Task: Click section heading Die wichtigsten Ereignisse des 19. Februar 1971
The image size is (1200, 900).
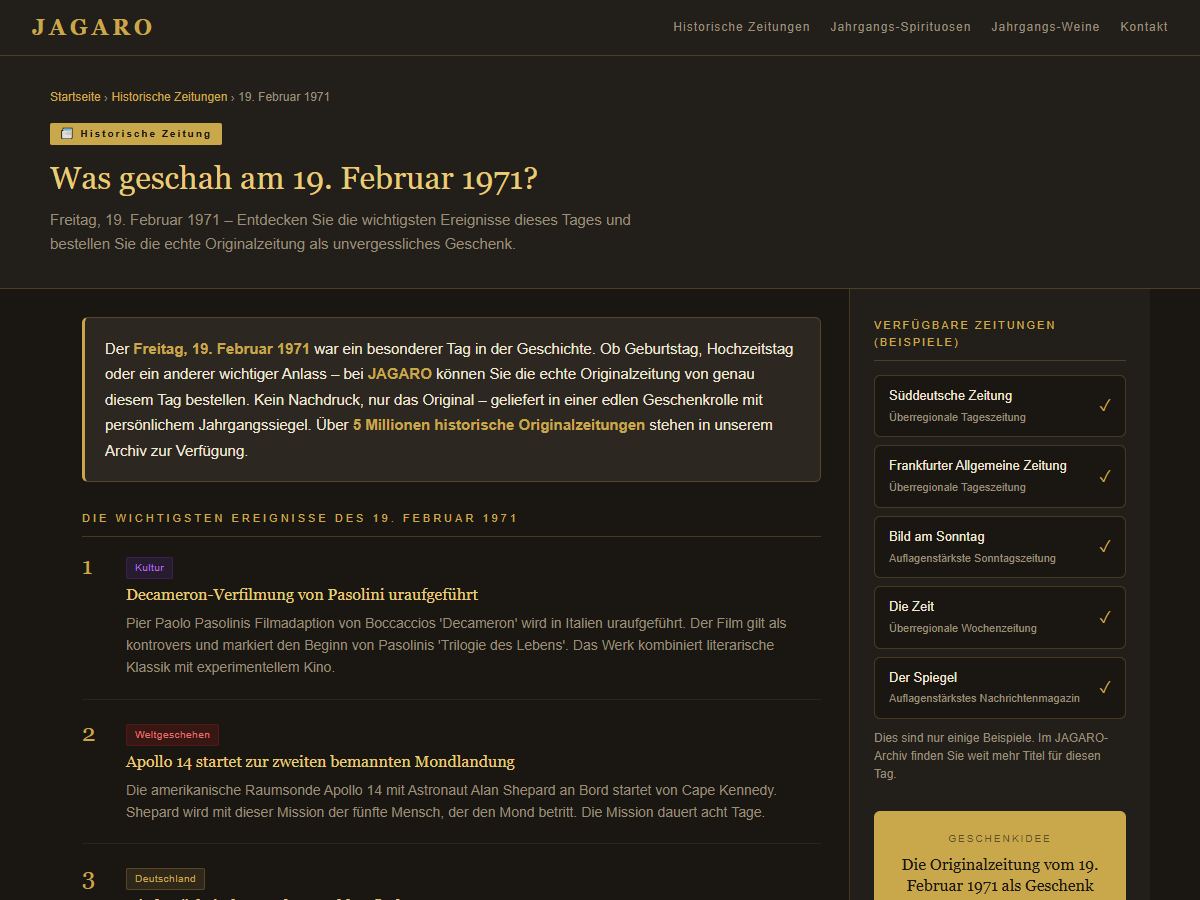Action: point(300,518)
